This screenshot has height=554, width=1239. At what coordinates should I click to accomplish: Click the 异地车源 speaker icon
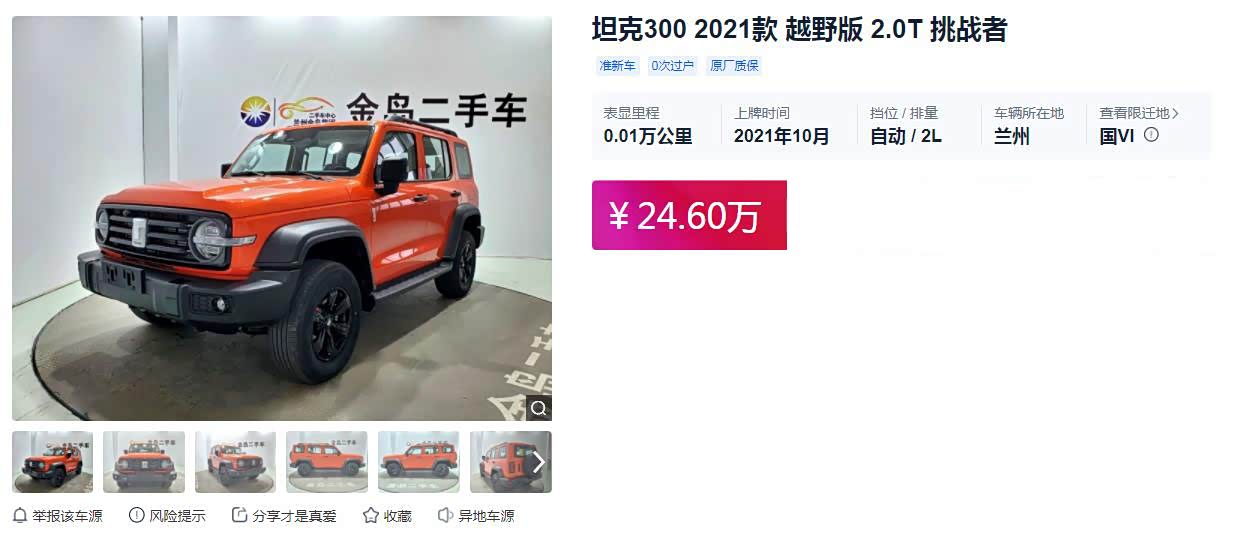[x=446, y=515]
